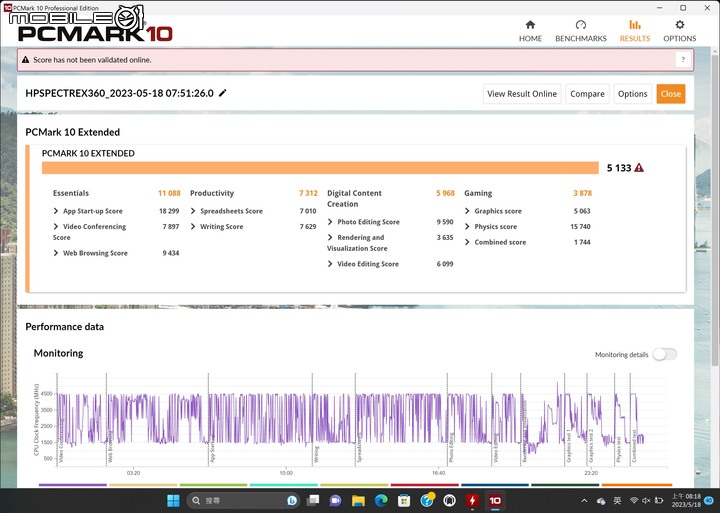Click the Physics test marker in chart
This screenshot has height=513, width=720.
[x=618, y=449]
